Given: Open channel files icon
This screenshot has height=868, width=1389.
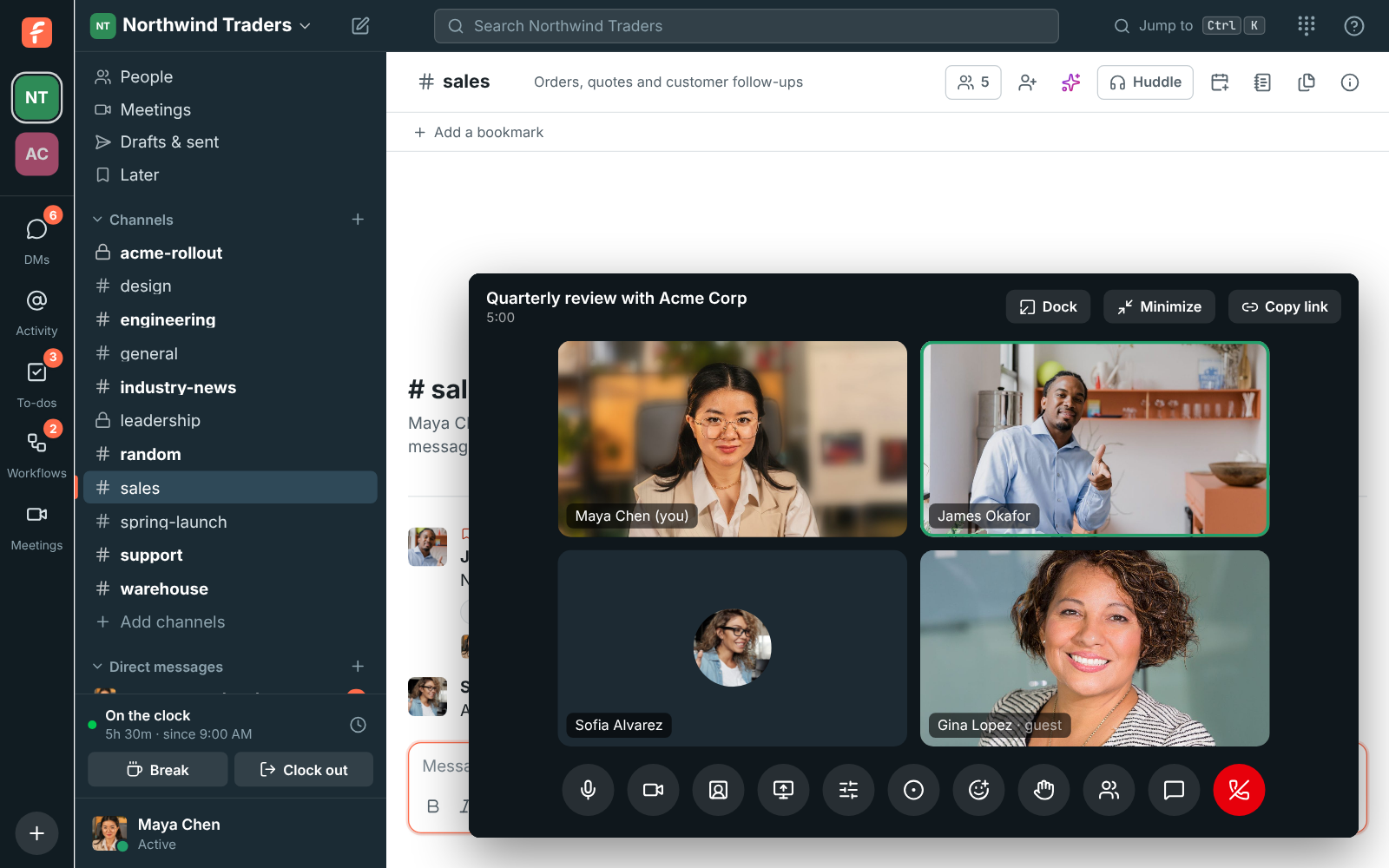Looking at the screenshot, I should 1307,82.
